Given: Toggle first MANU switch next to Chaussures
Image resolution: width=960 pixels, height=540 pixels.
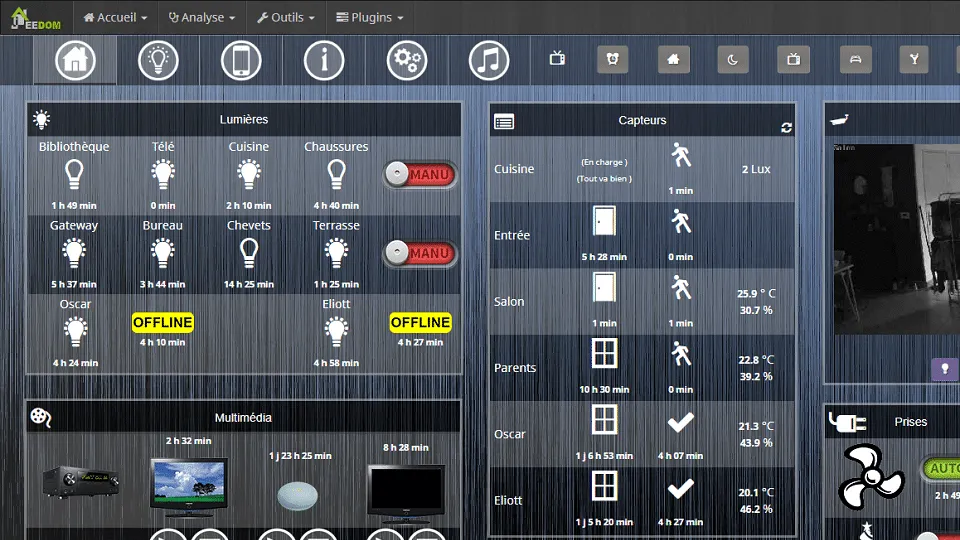Looking at the screenshot, I should pos(420,174).
